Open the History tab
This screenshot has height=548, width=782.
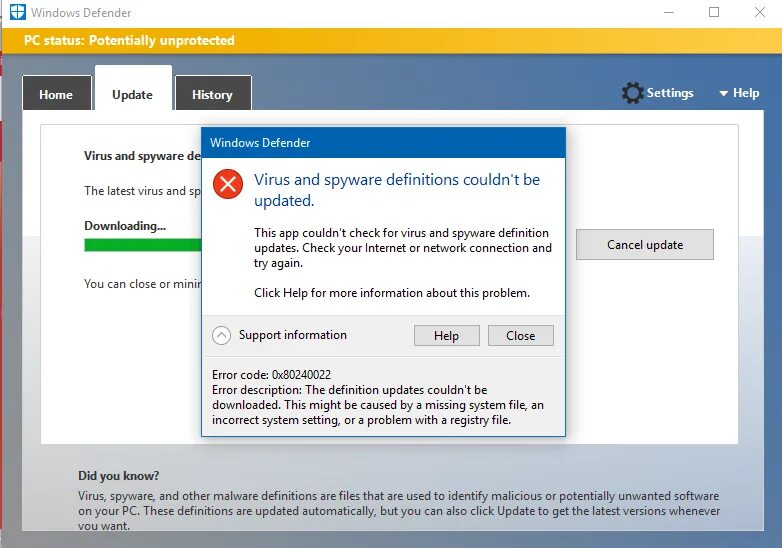tap(213, 93)
